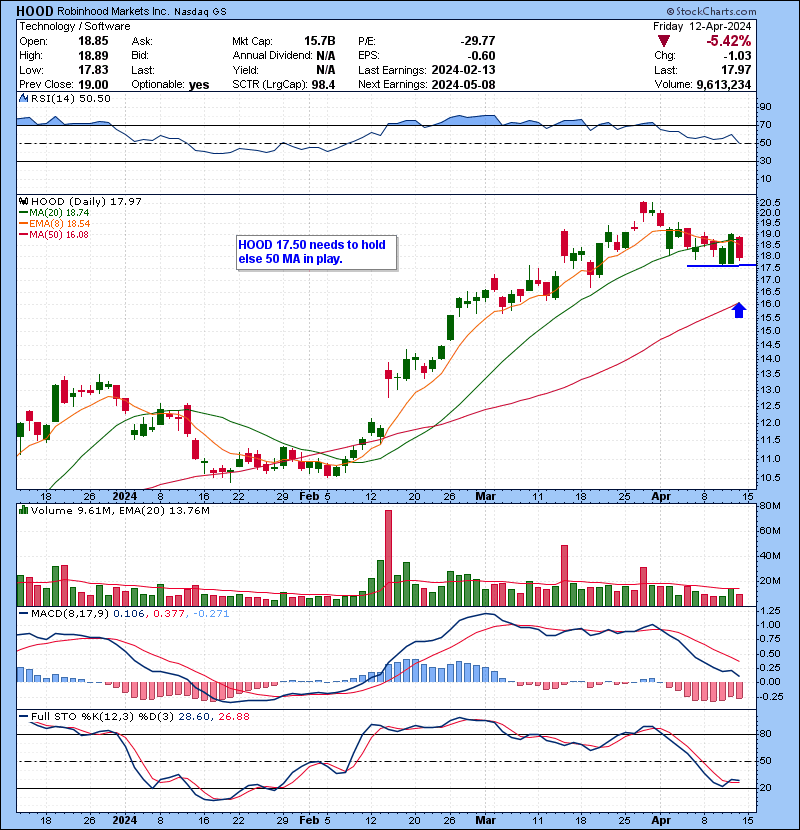Select the High price value 18.89

tap(93, 55)
